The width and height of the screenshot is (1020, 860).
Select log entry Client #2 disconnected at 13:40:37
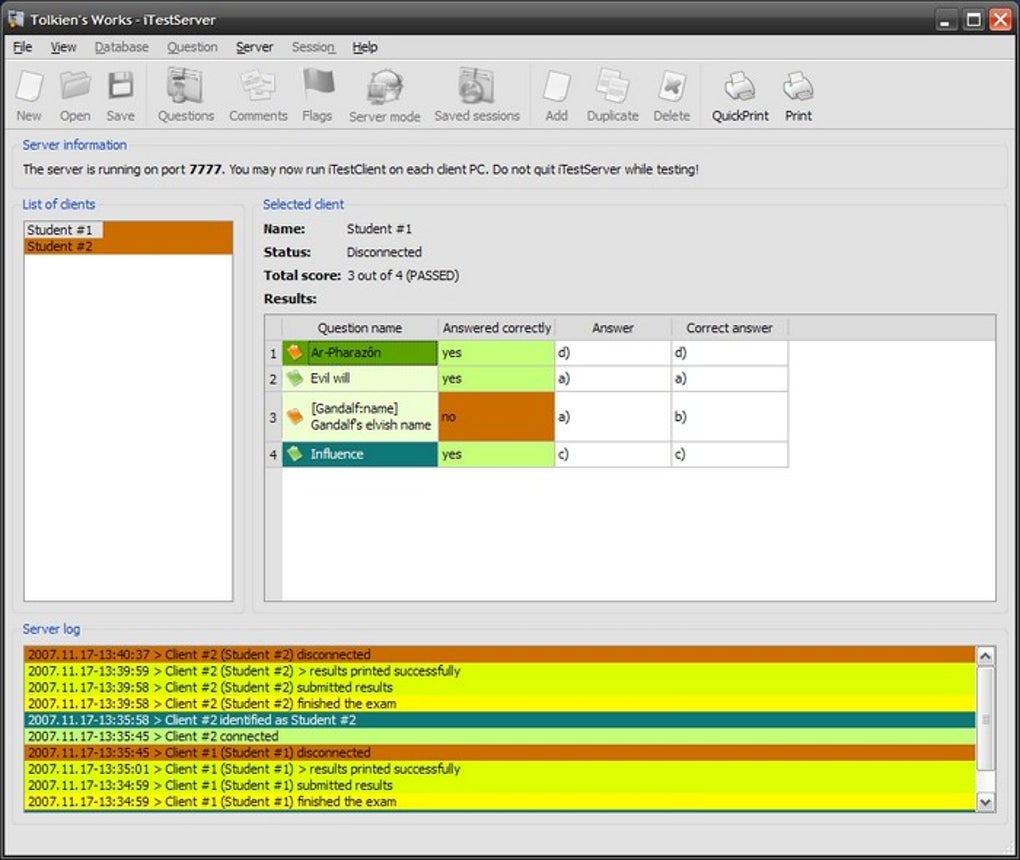[x=500, y=654]
